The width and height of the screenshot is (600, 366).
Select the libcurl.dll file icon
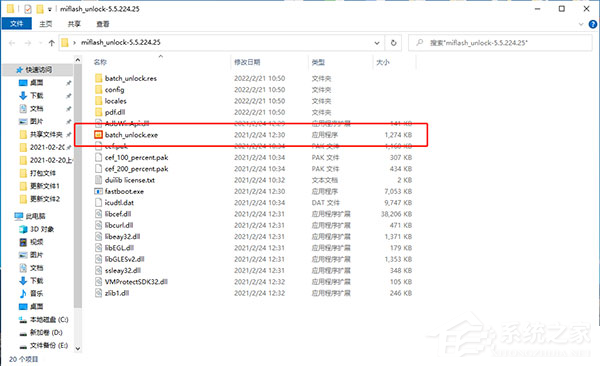[x=99, y=225]
